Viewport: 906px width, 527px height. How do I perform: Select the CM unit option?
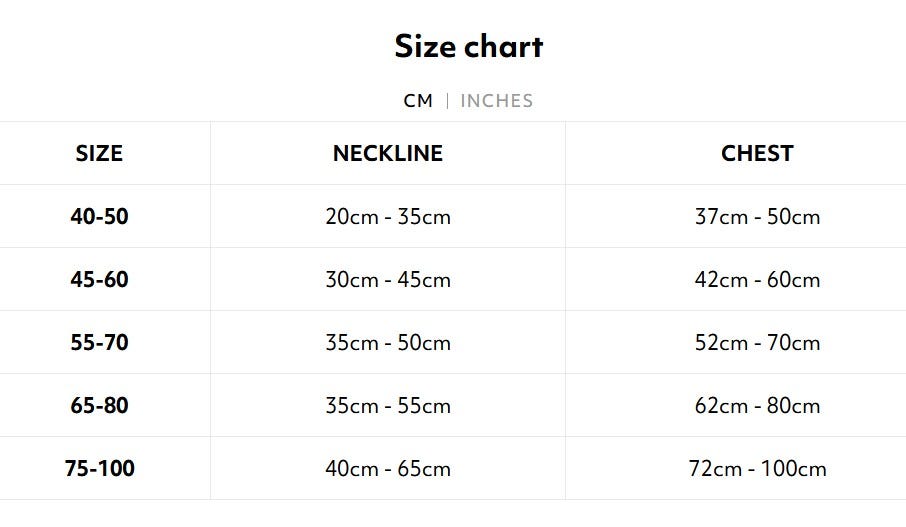pos(418,101)
